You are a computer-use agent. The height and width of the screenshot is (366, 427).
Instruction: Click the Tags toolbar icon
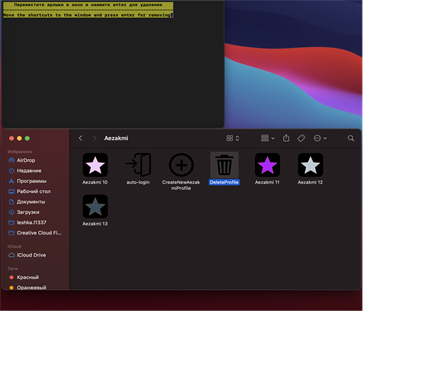(301, 138)
